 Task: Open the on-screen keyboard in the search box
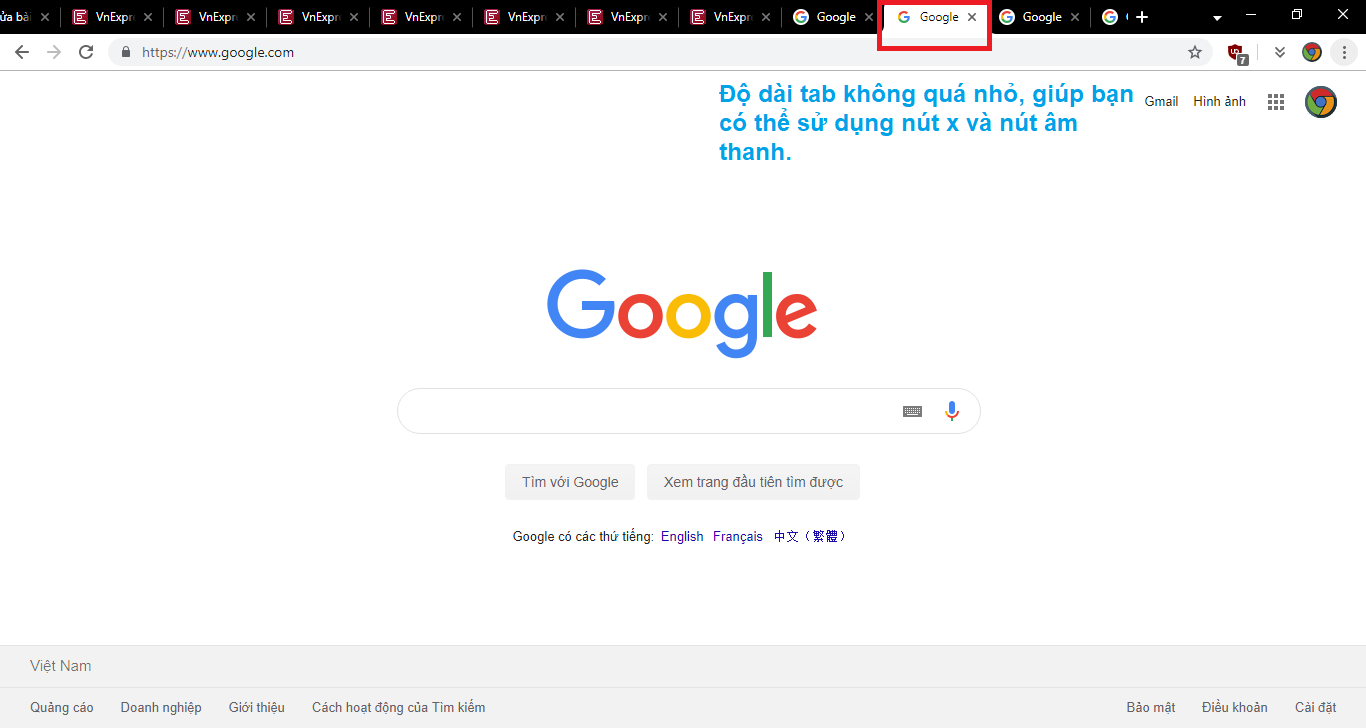[912, 411]
